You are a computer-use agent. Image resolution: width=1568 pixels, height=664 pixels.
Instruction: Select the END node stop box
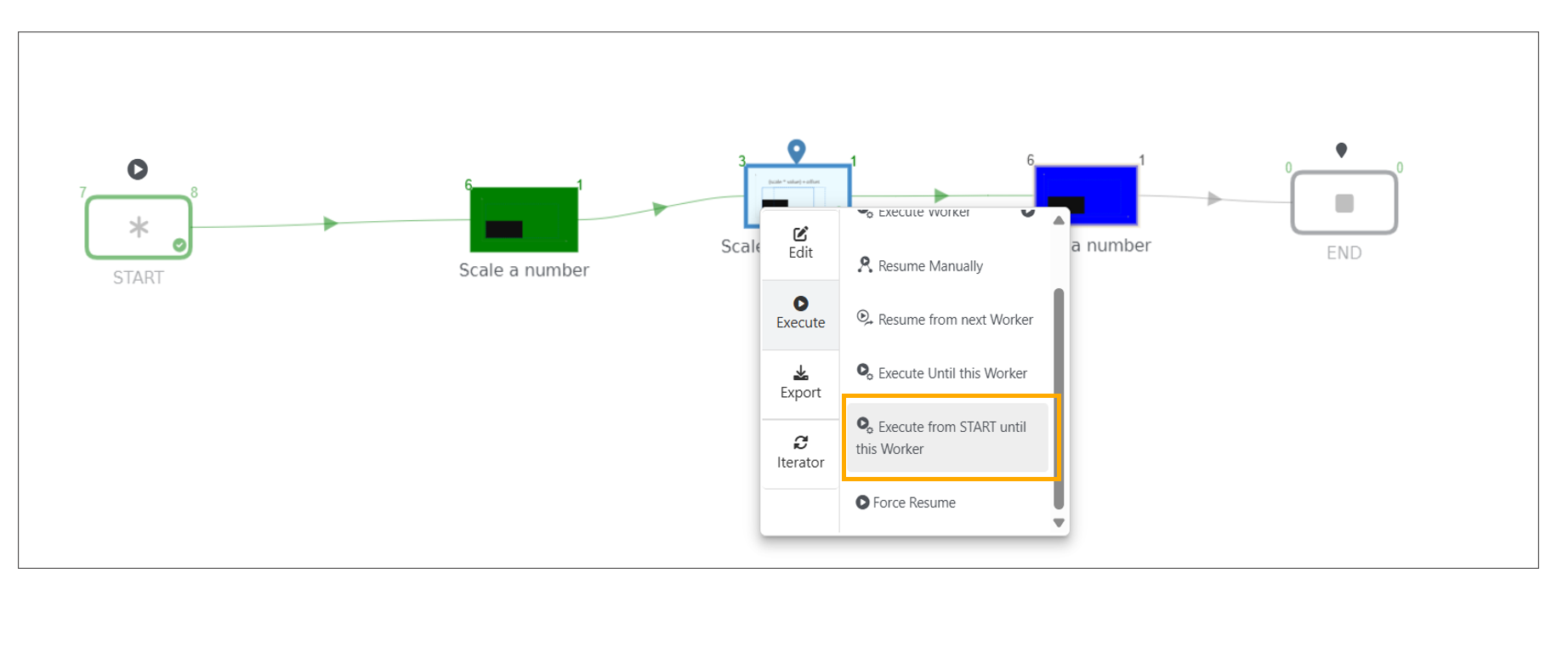tap(1344, 203)
